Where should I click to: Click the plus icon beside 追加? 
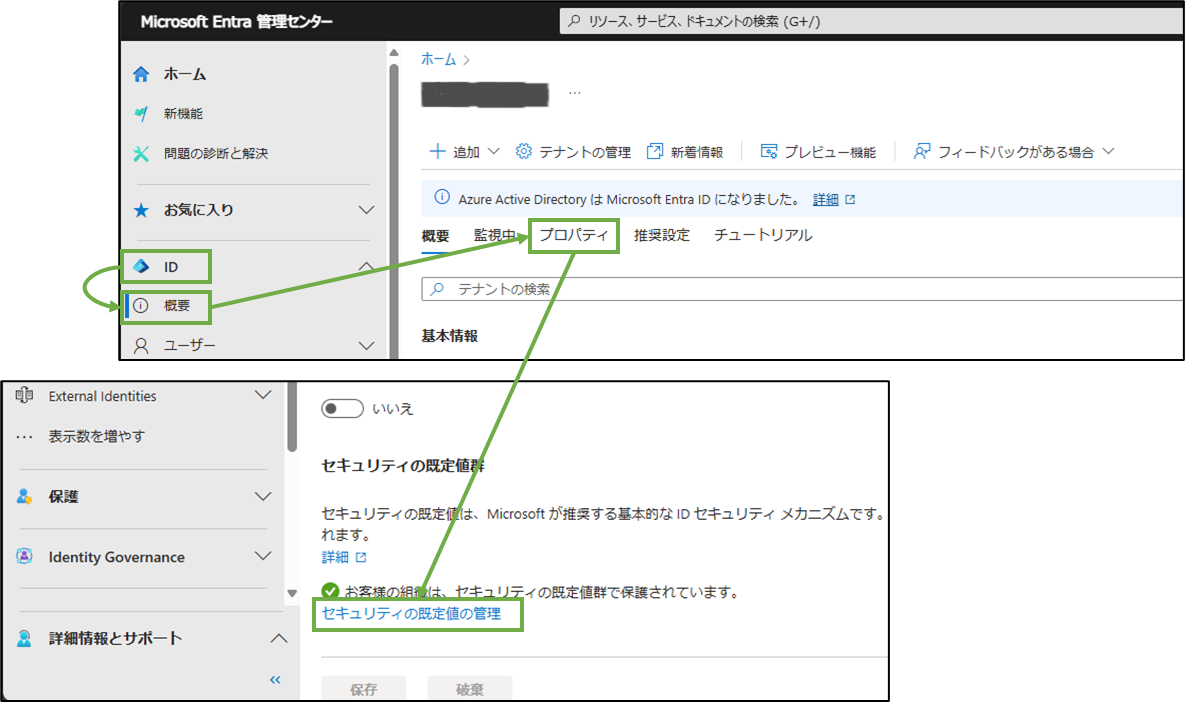tap(438, 151)
